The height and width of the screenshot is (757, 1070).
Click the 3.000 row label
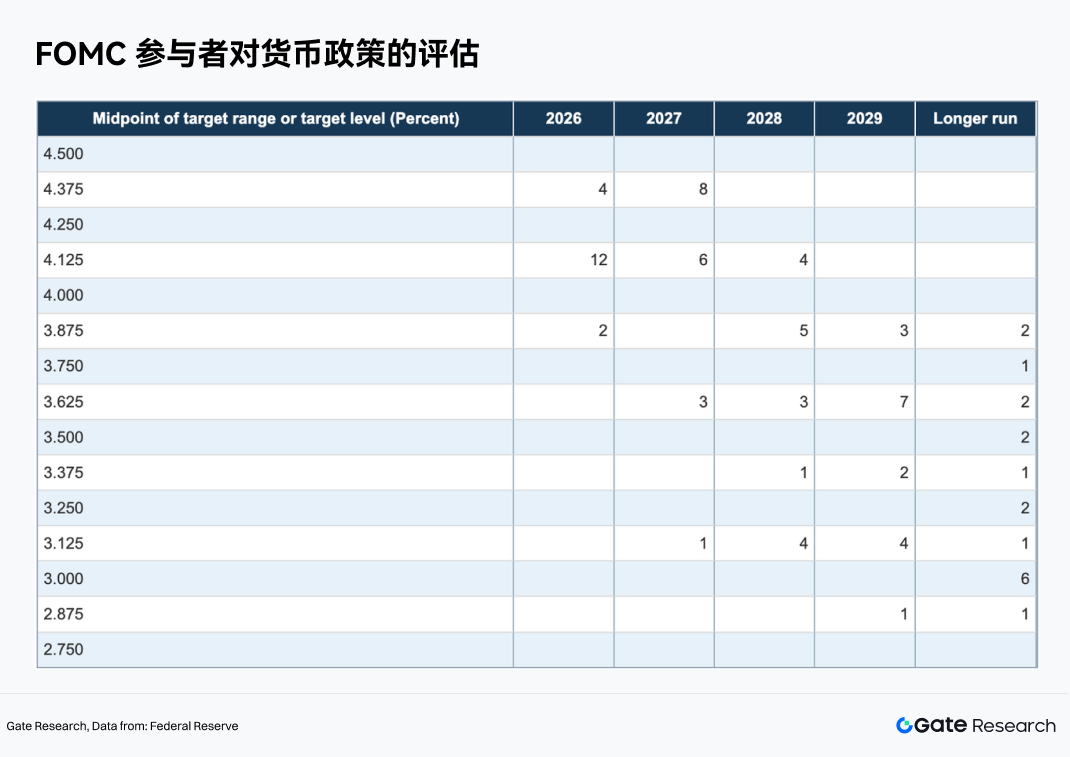click(x=63, y=579)
